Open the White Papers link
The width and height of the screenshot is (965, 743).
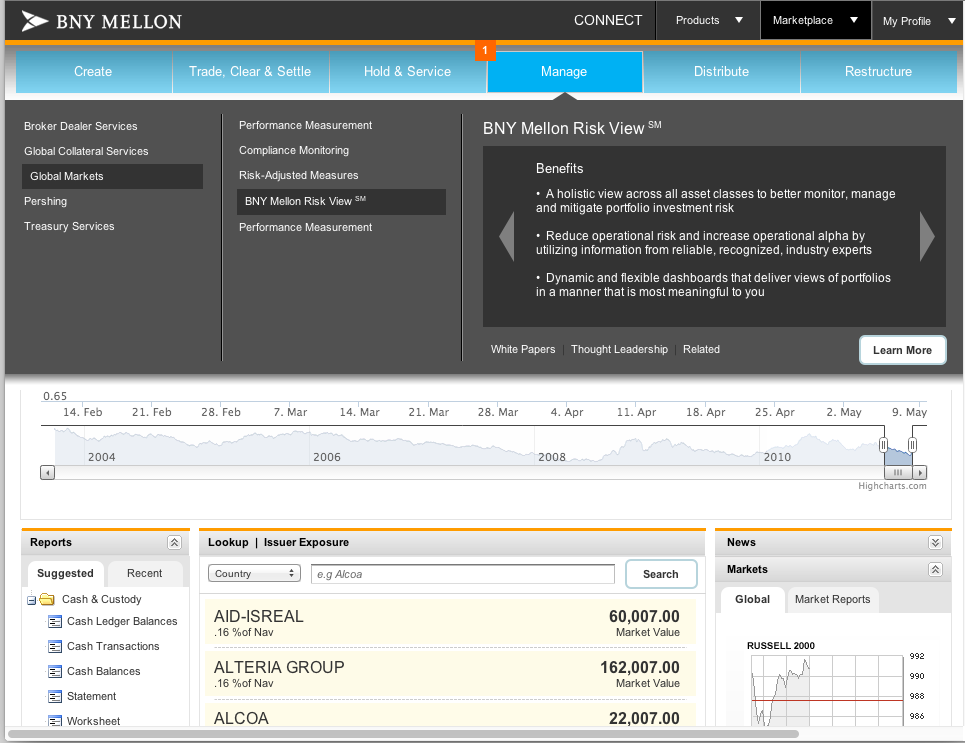(x=523, y=349)
